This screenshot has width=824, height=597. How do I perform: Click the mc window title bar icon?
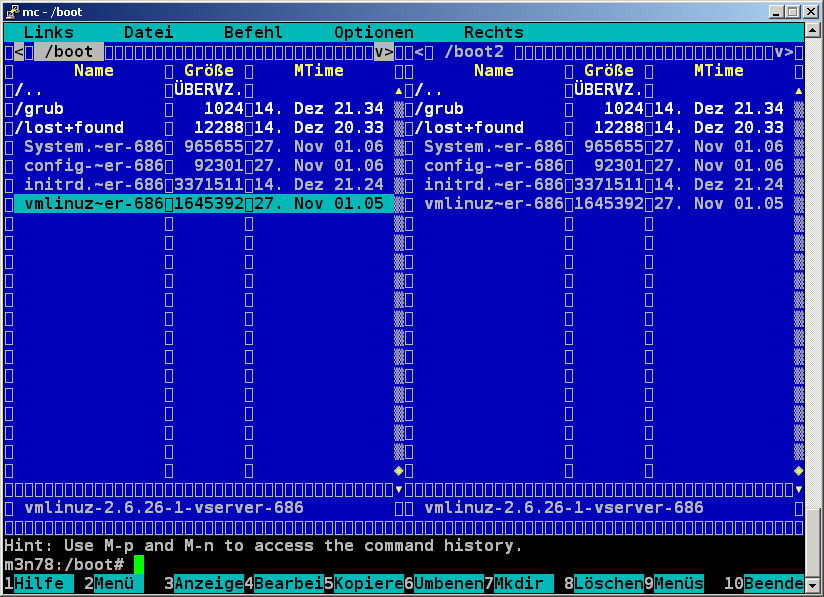click(11, 10)
